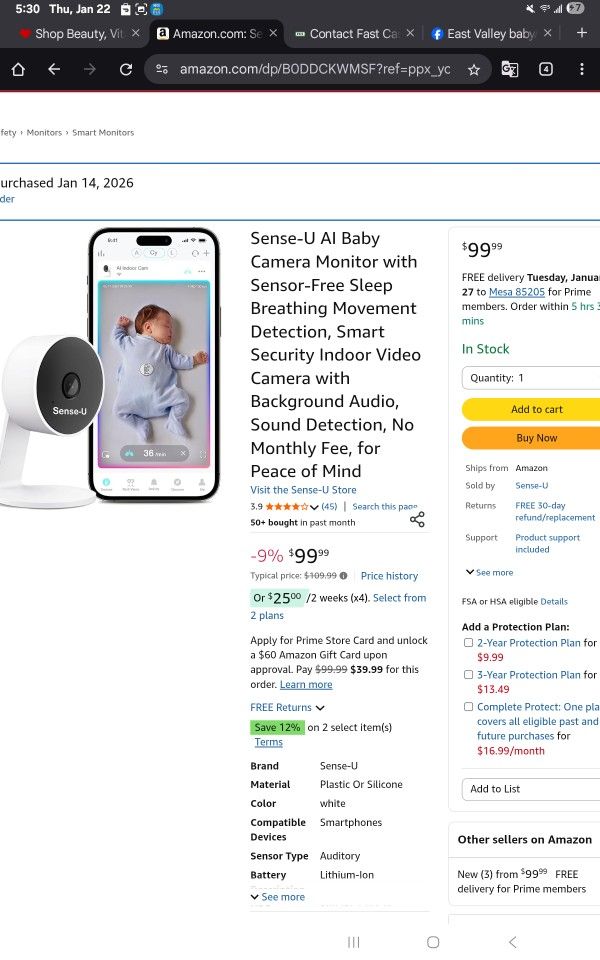Viewport: 600px width, 960px height.
Task: Reload the page with the refresh icon
Action: (x=126, y=69)
